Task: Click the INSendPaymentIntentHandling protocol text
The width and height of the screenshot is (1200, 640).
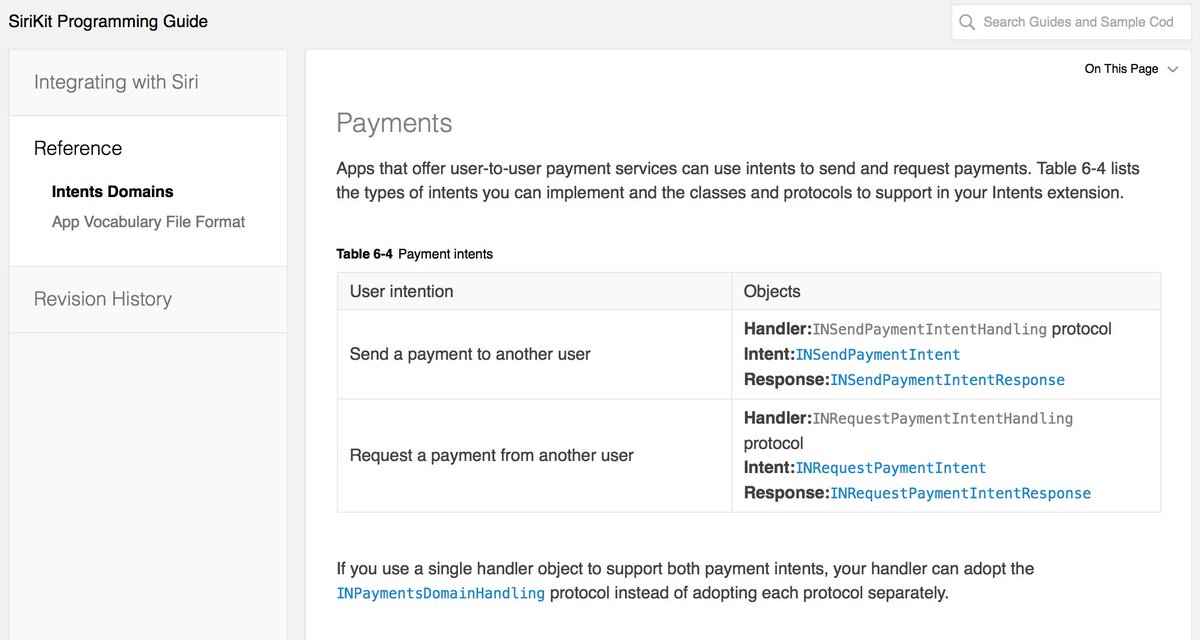Action: click(x=962, y=329)
